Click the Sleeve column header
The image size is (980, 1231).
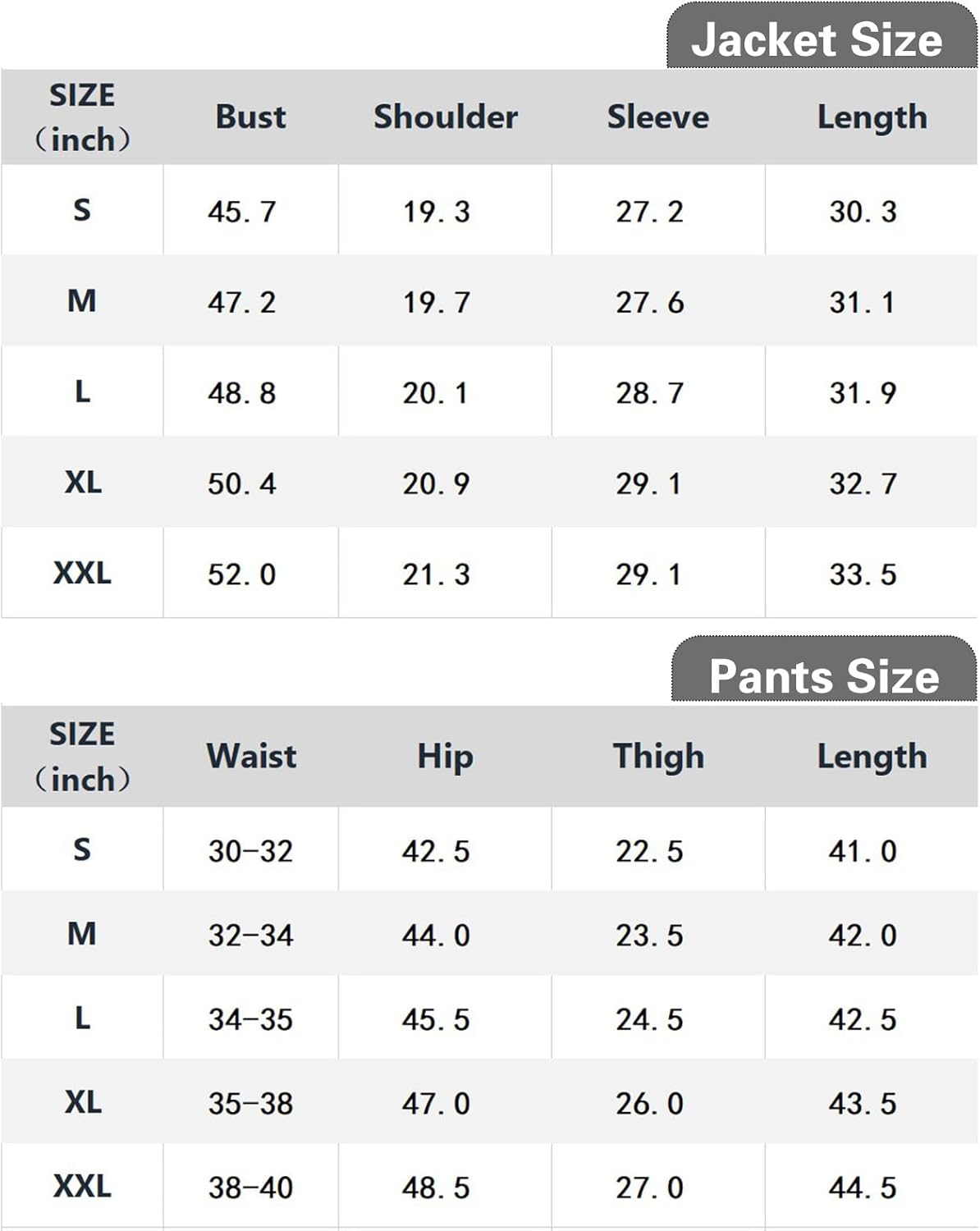(x=657, y=117)
